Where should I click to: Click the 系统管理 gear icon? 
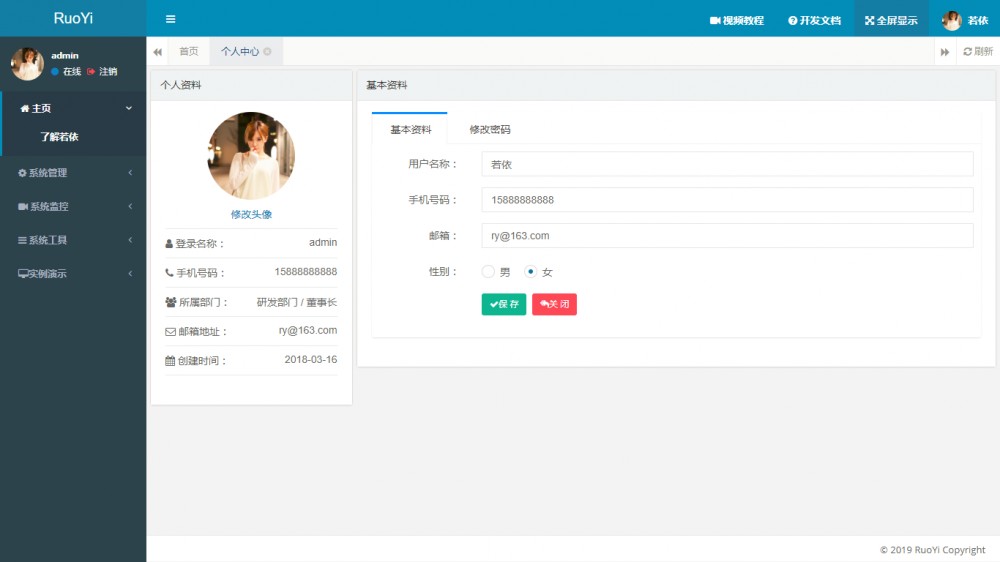pos(22,173)
